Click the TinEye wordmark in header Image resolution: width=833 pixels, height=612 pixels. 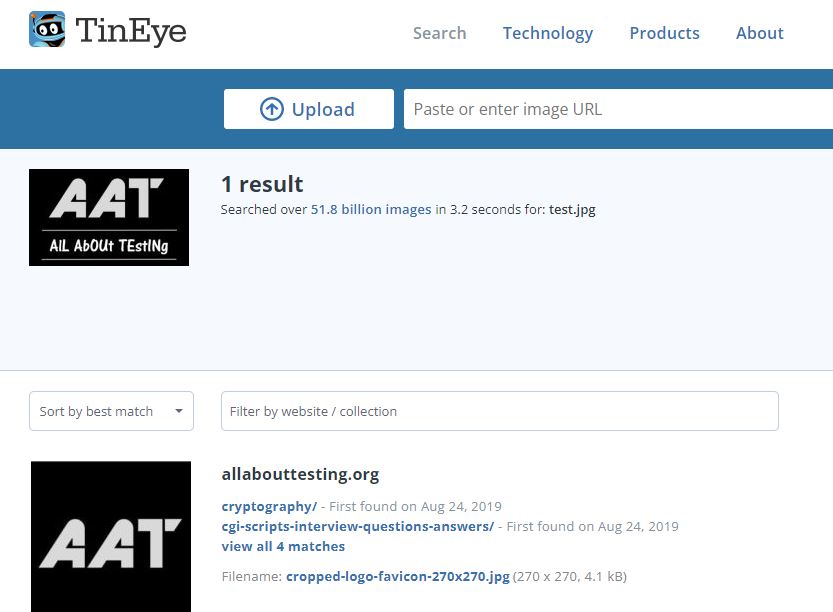pyautogui.click(x=132, y=31)
